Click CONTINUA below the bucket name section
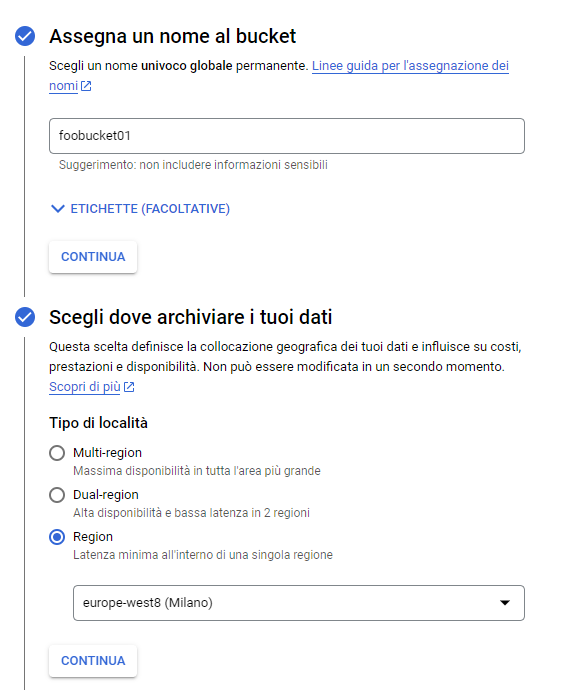The height and width of the screenshot is (690, 581). [93, 257]
